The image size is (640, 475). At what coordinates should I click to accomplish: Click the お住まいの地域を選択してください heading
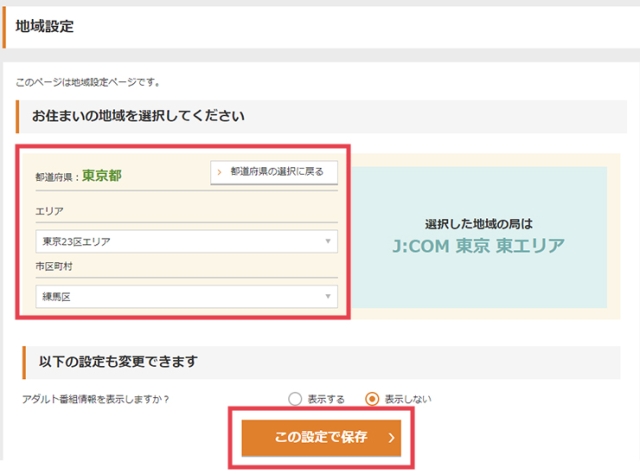click(138, 116)
